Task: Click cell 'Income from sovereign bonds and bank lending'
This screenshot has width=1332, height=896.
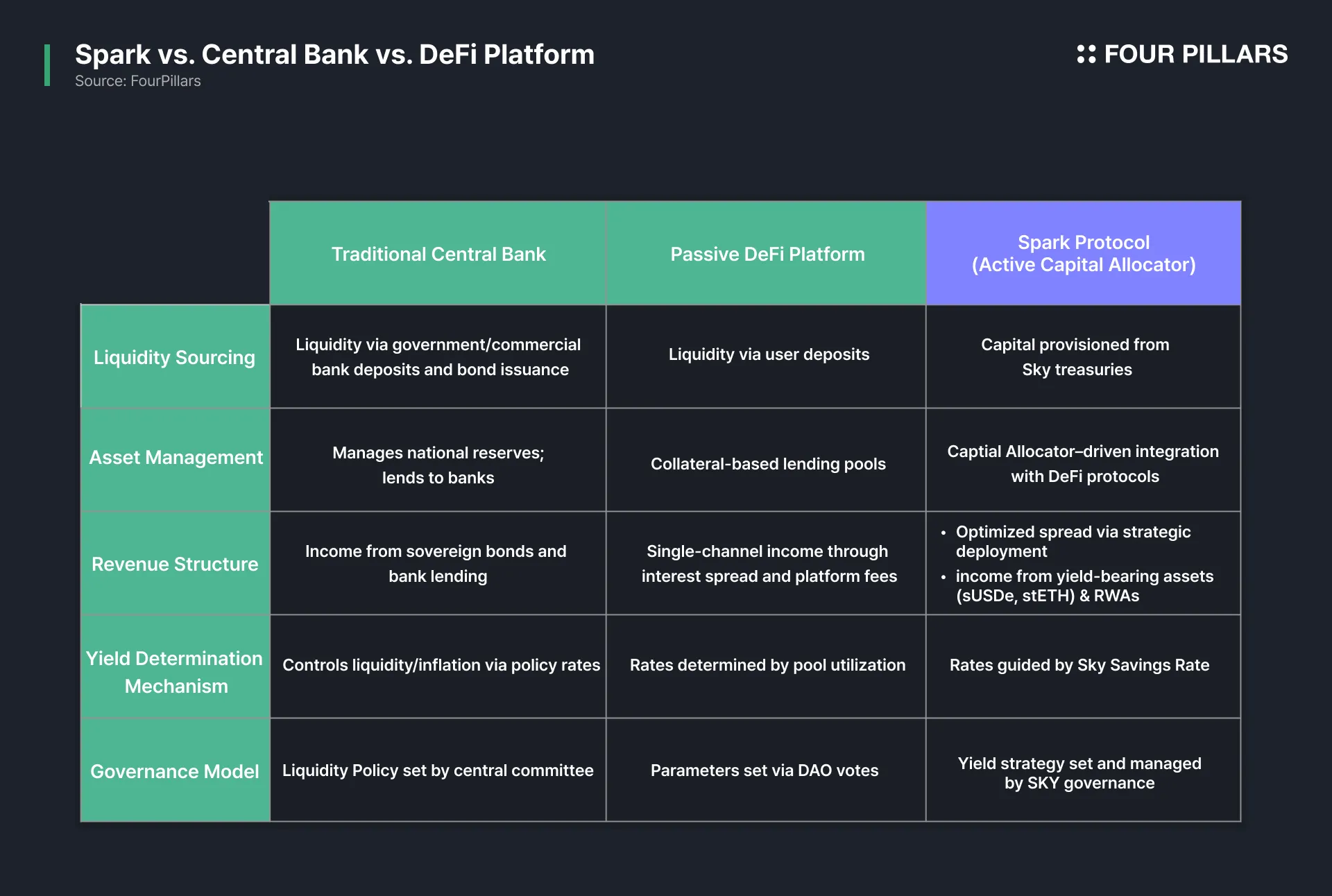Action: pos(438,564)
